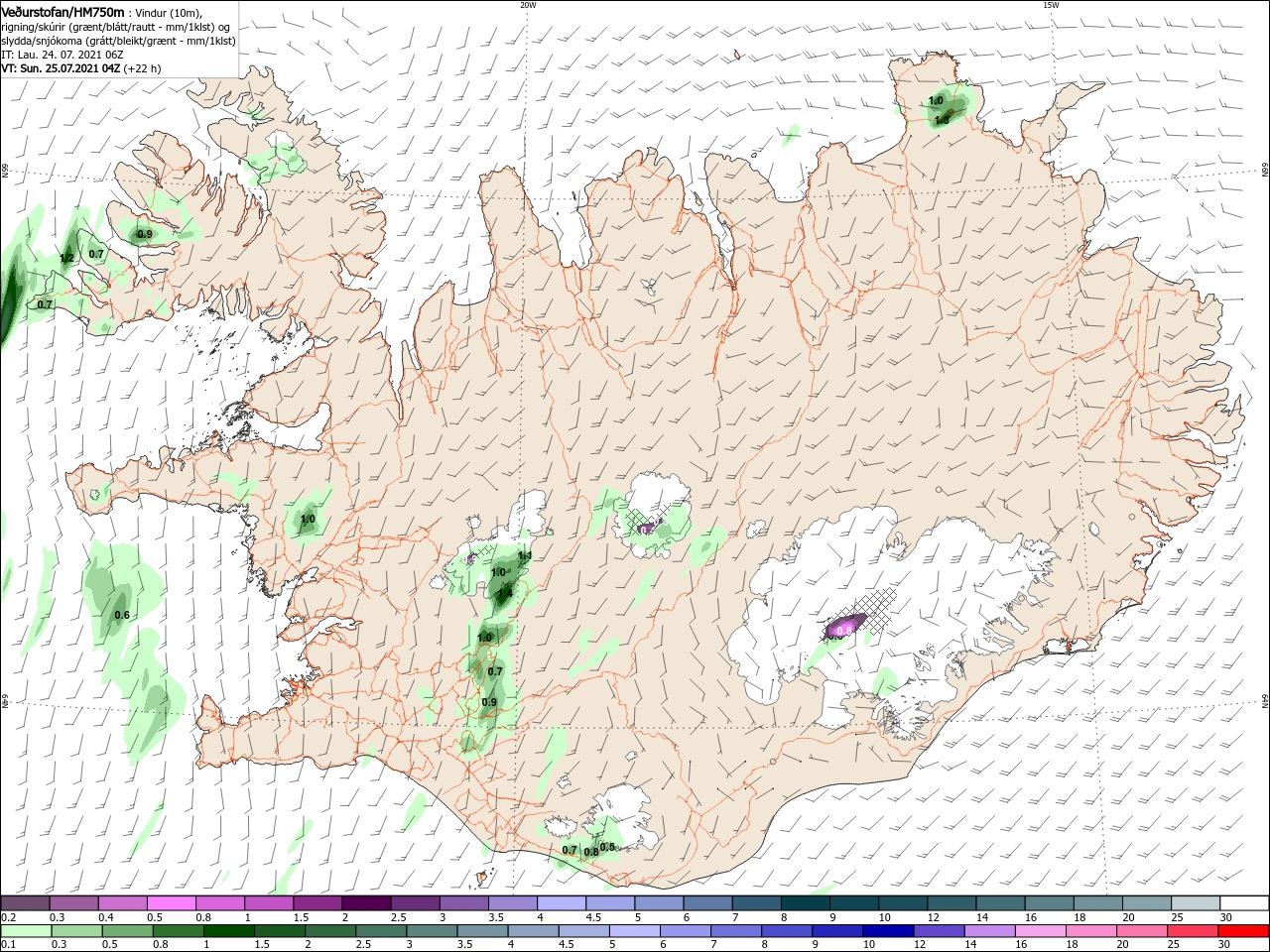Pick the dark teal 9–10 snow legend swatch
This screenshot has width=1270, height=952.
point(852,903)
